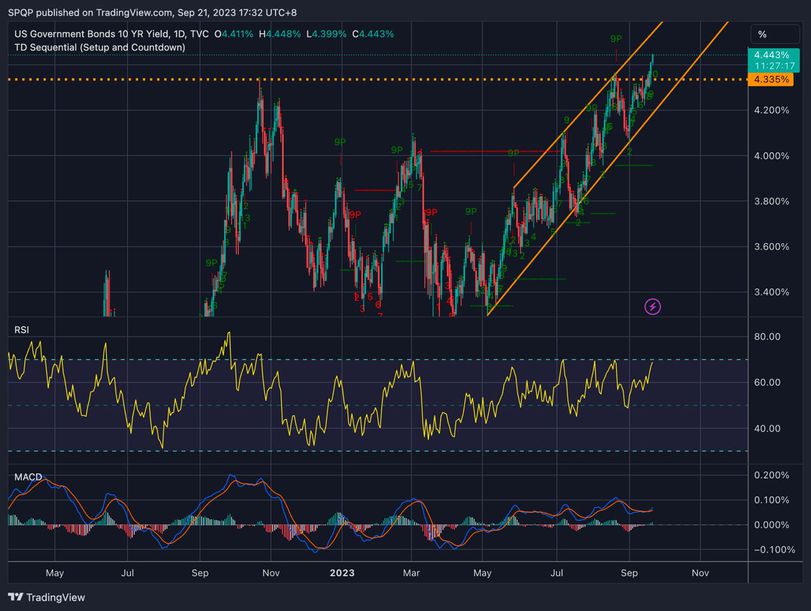
Task: Click the orange 4.335% price level label
Action: pos(771,80)
